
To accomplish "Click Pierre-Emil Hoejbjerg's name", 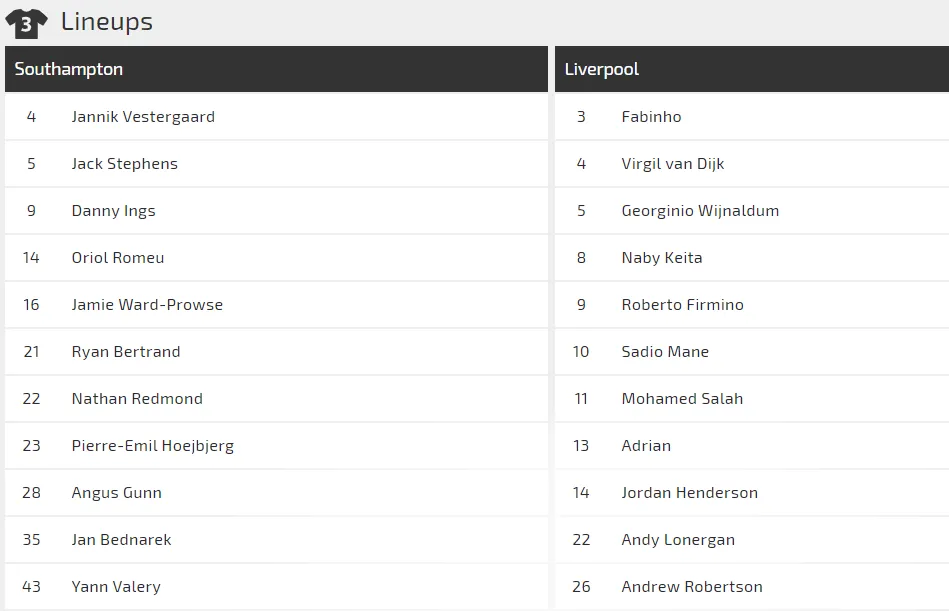I will (x=152, y=446).
